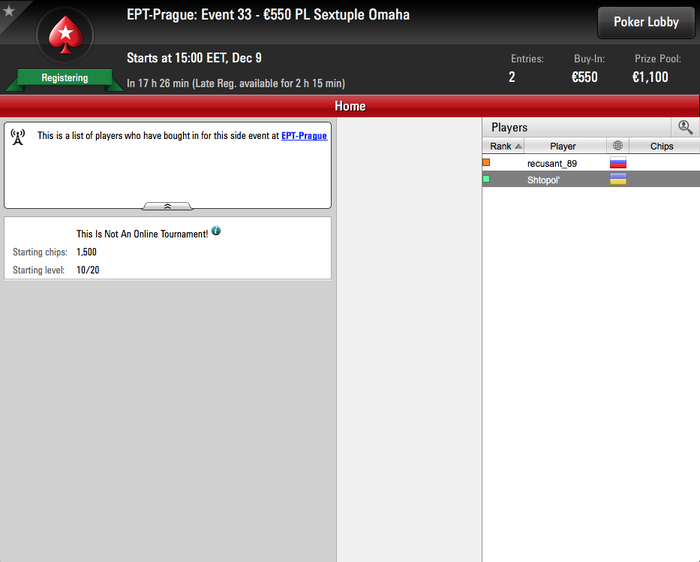Open the player search magnifier icon

[x=685, y=127]
